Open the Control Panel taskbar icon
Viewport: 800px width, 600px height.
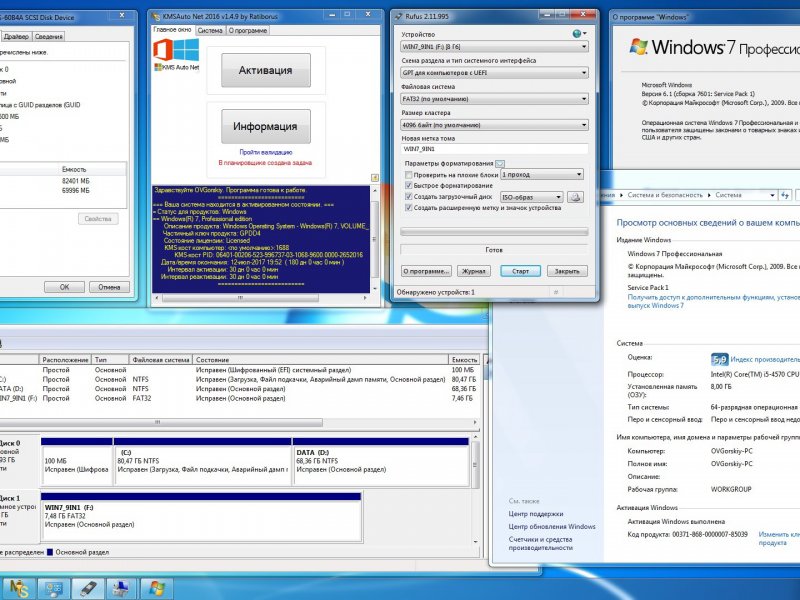[53, 588]
